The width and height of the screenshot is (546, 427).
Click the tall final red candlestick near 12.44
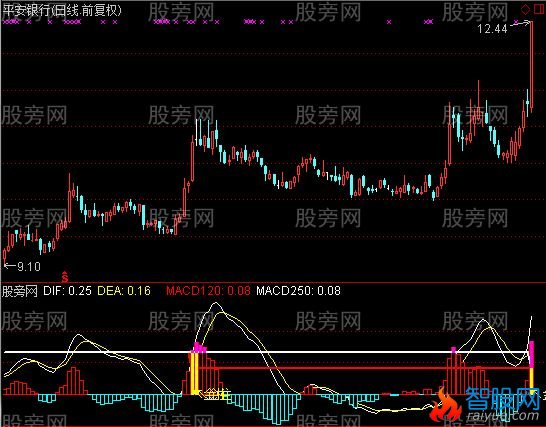coord(531,66)
